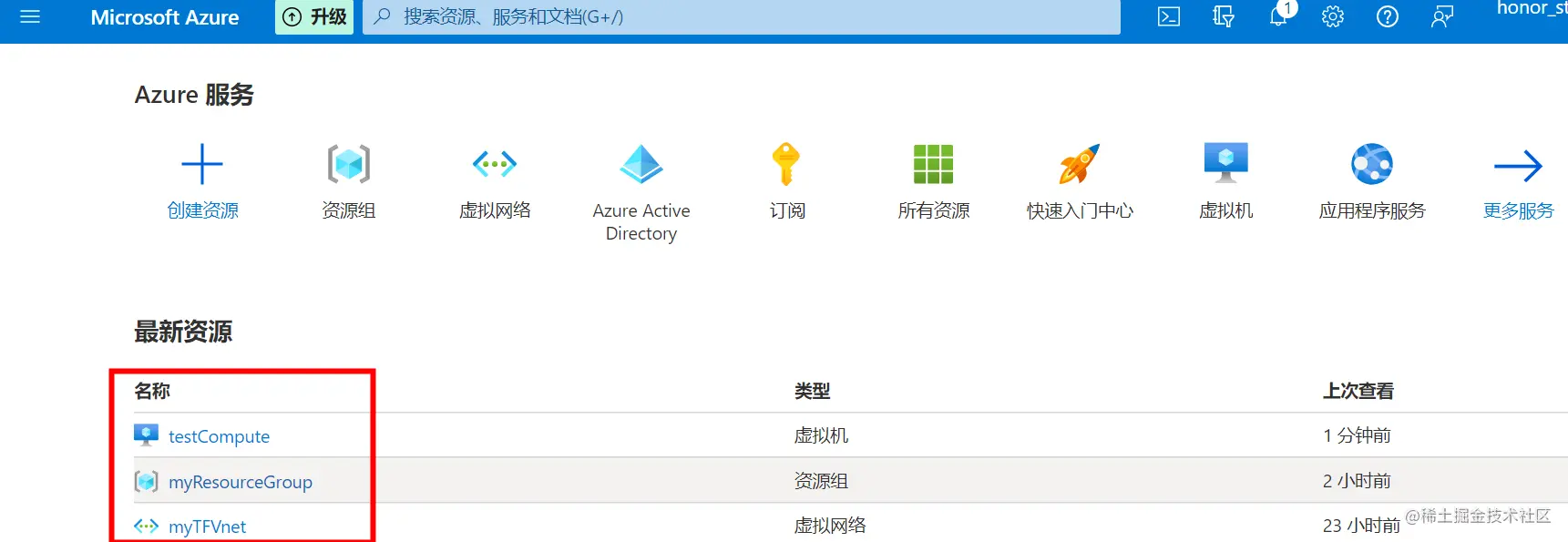Open the notifications bell

(1278, 16)
